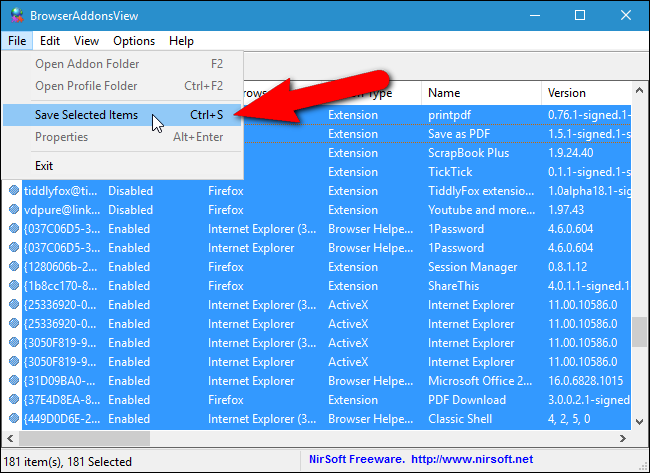
Task: Select the ScrapBook Plus name cell
Action: (x=468, y=153)
